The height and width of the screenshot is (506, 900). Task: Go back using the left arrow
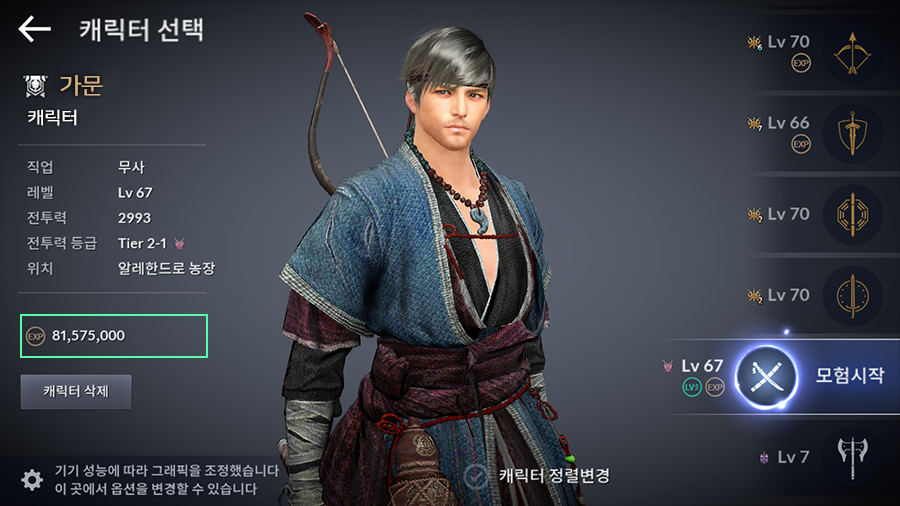tap(34, 29)
